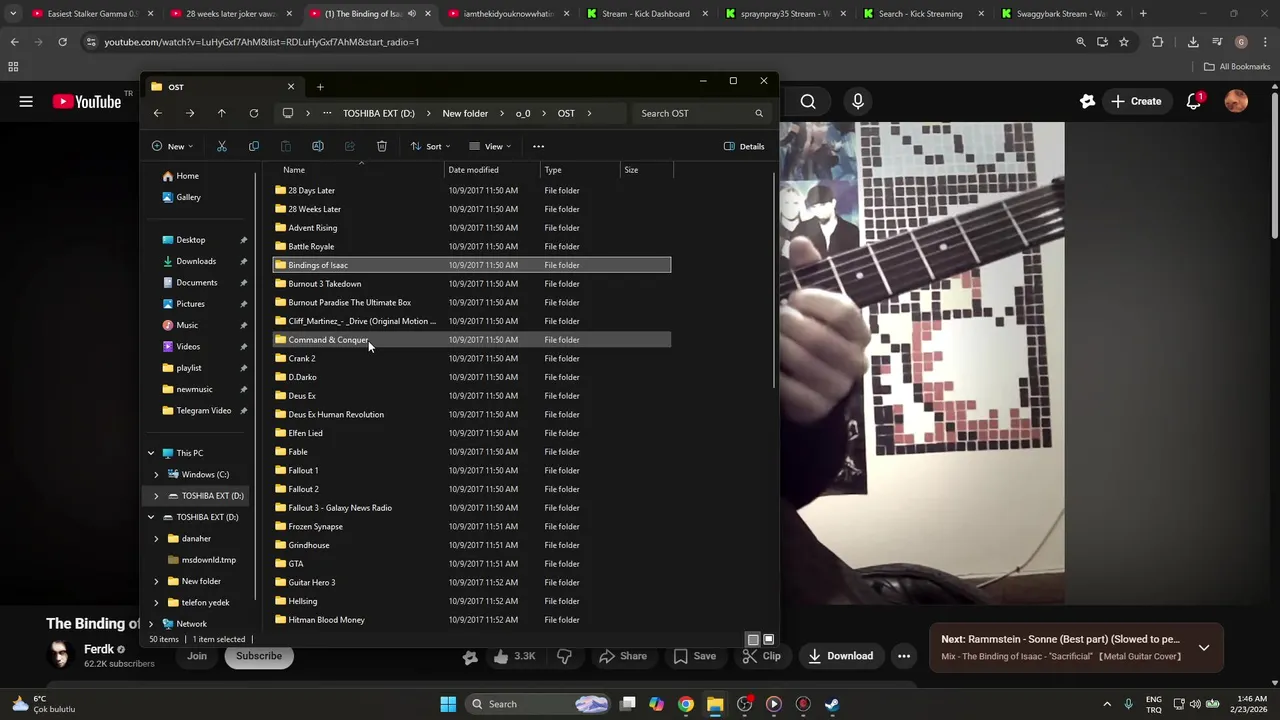Open browser extensions puzzle icon
Viewport: 1280px width, 720px height.
click(1158, 42)
